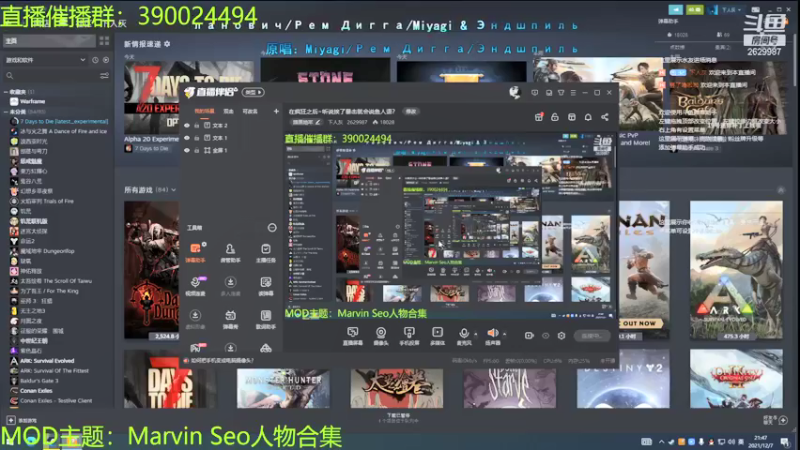Open the 主页 home tab in the Steam sidebar
The height and width of the screenshot is (450, 800).
(49, 41)
